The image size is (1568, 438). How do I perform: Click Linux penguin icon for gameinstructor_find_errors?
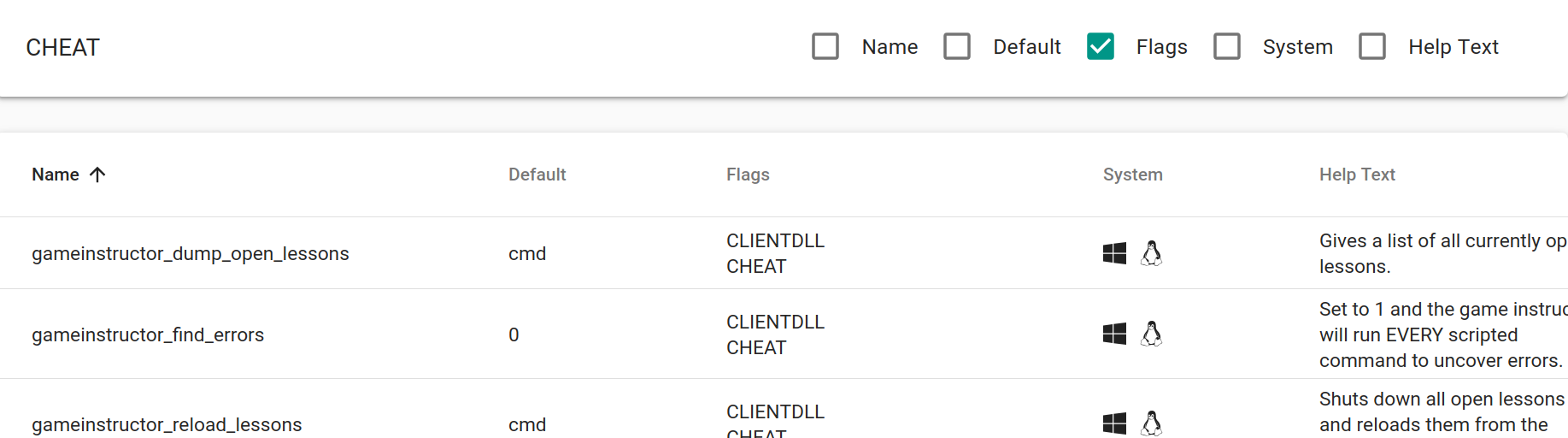tap(1152, 334)
